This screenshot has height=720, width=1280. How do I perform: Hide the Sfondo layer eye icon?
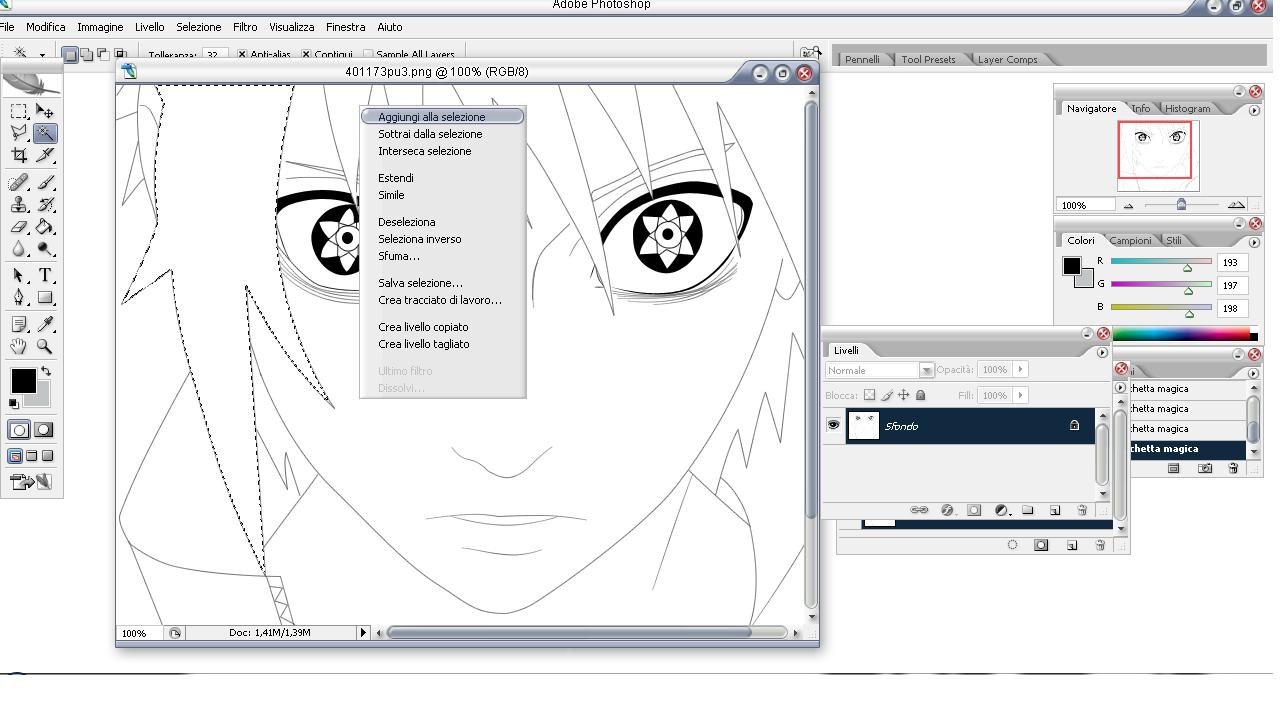coord(833,425)
